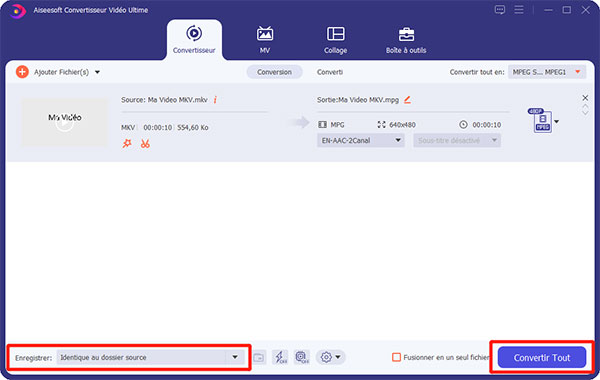Open the hamburger menu in title bar

pyautogui.click(x=519, y=10)
